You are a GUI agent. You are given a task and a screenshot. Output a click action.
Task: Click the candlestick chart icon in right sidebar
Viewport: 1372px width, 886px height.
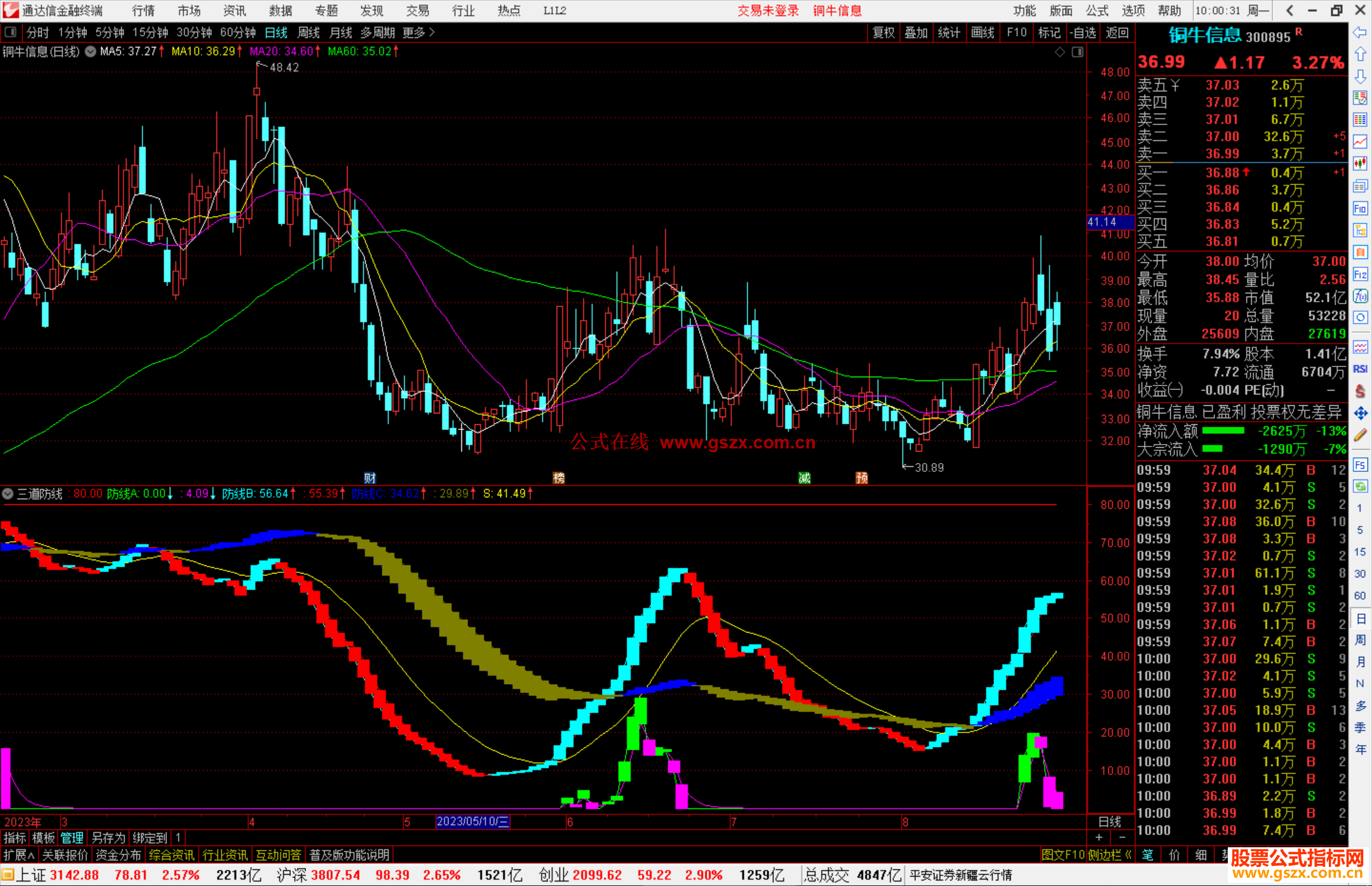pos(1360,164)
